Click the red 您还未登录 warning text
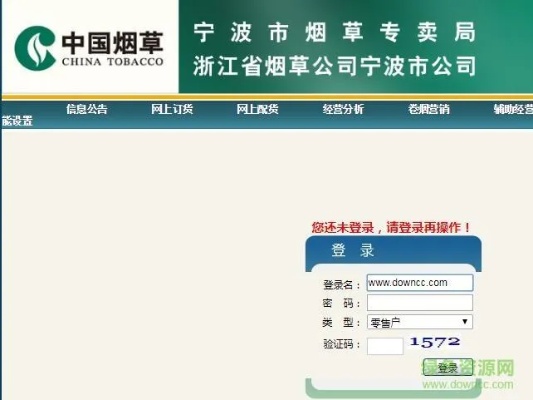The height and width of the screenshot is (400, 533). 391,227
